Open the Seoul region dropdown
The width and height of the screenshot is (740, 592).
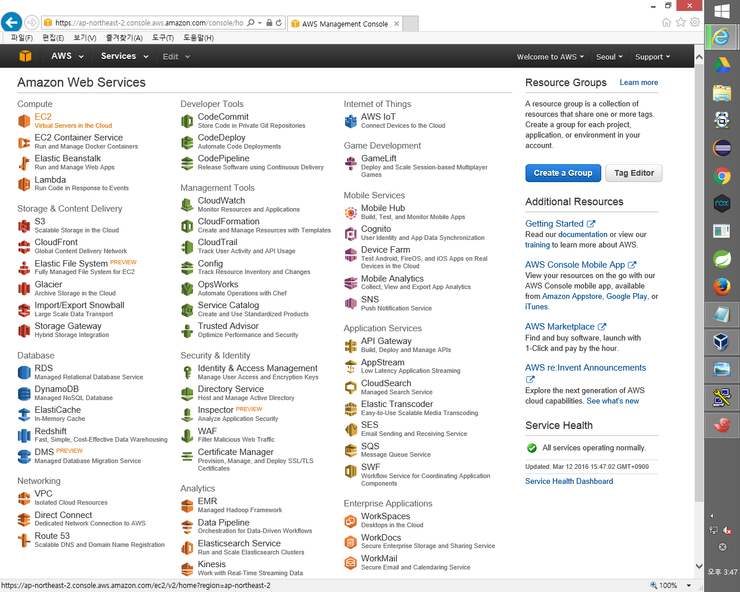609,57
